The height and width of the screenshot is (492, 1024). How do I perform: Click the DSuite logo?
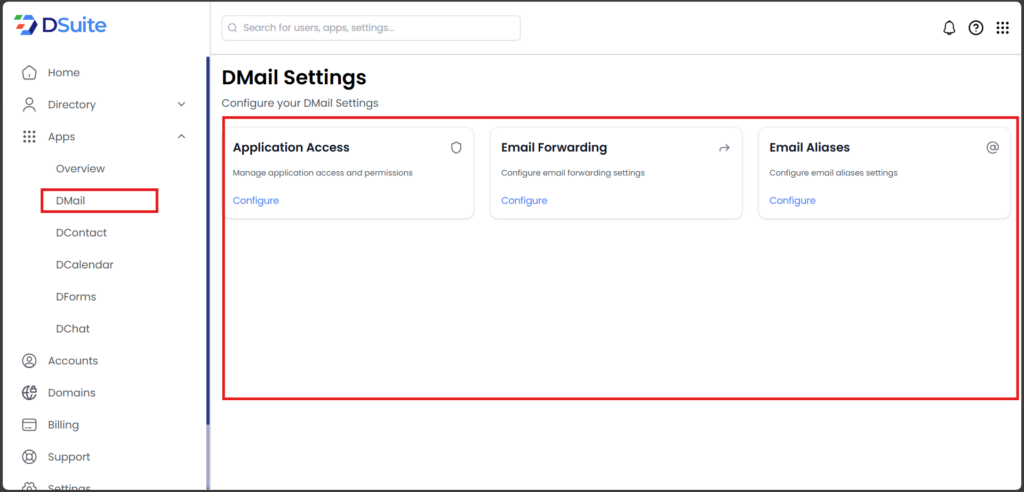coord(61,25)
